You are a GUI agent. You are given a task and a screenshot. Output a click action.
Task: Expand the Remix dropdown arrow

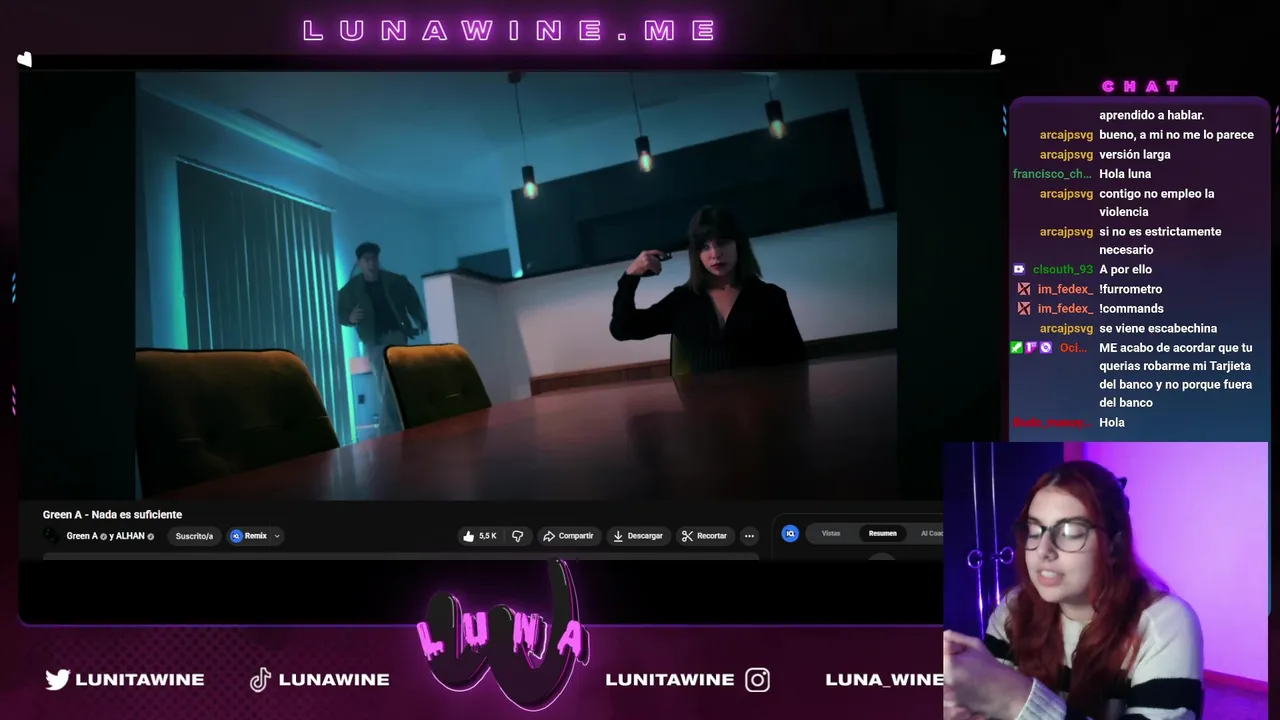click(x=277, y=536)
